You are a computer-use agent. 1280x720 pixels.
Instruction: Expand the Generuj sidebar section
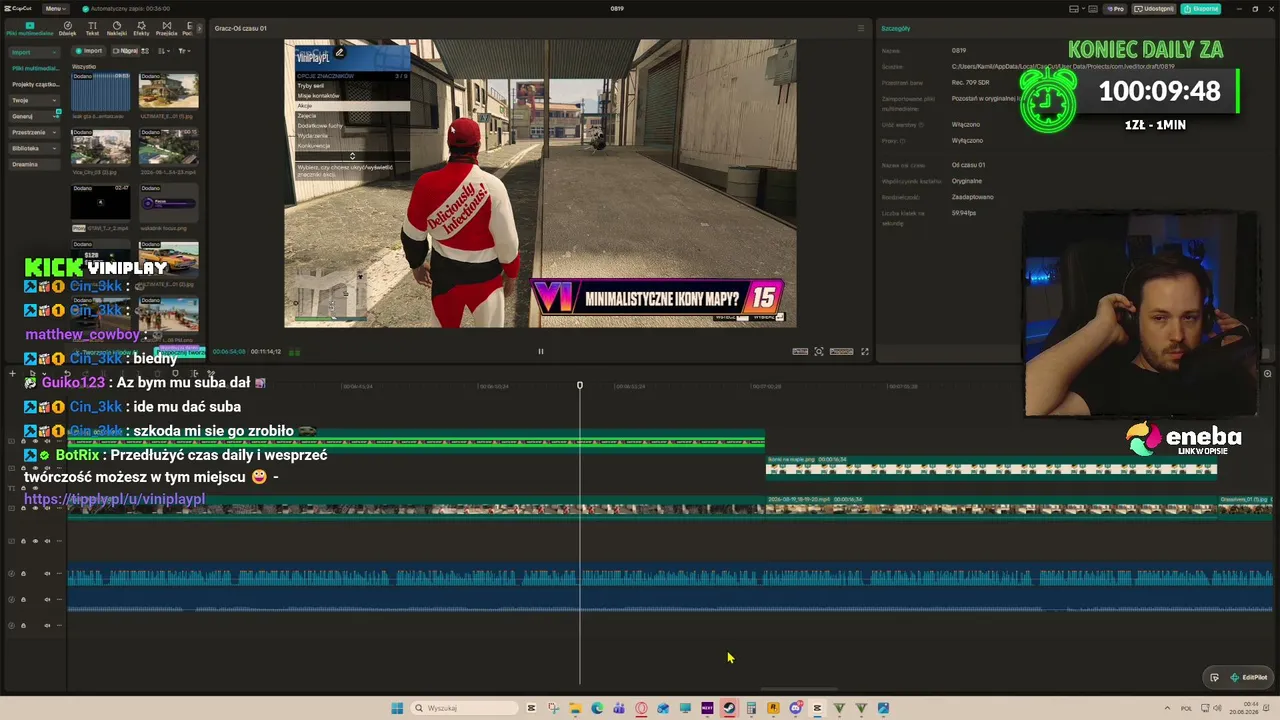coord(33,116)
